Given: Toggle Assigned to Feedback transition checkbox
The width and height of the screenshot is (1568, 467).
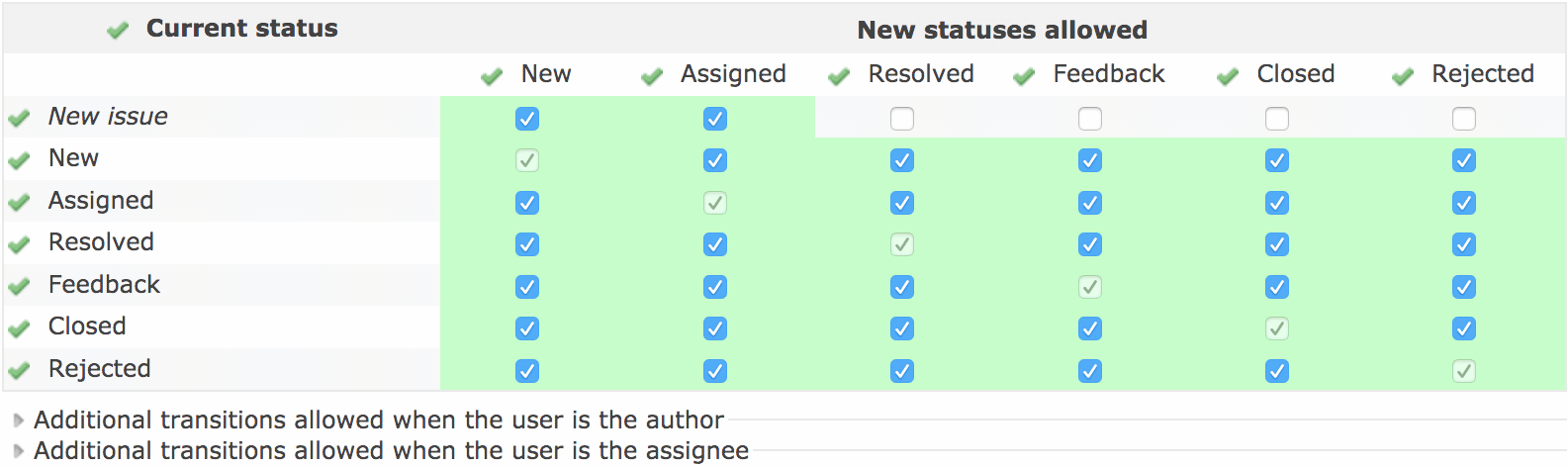Looking at the screenshot, I should pyautogui.click(x=1090, y=203).
